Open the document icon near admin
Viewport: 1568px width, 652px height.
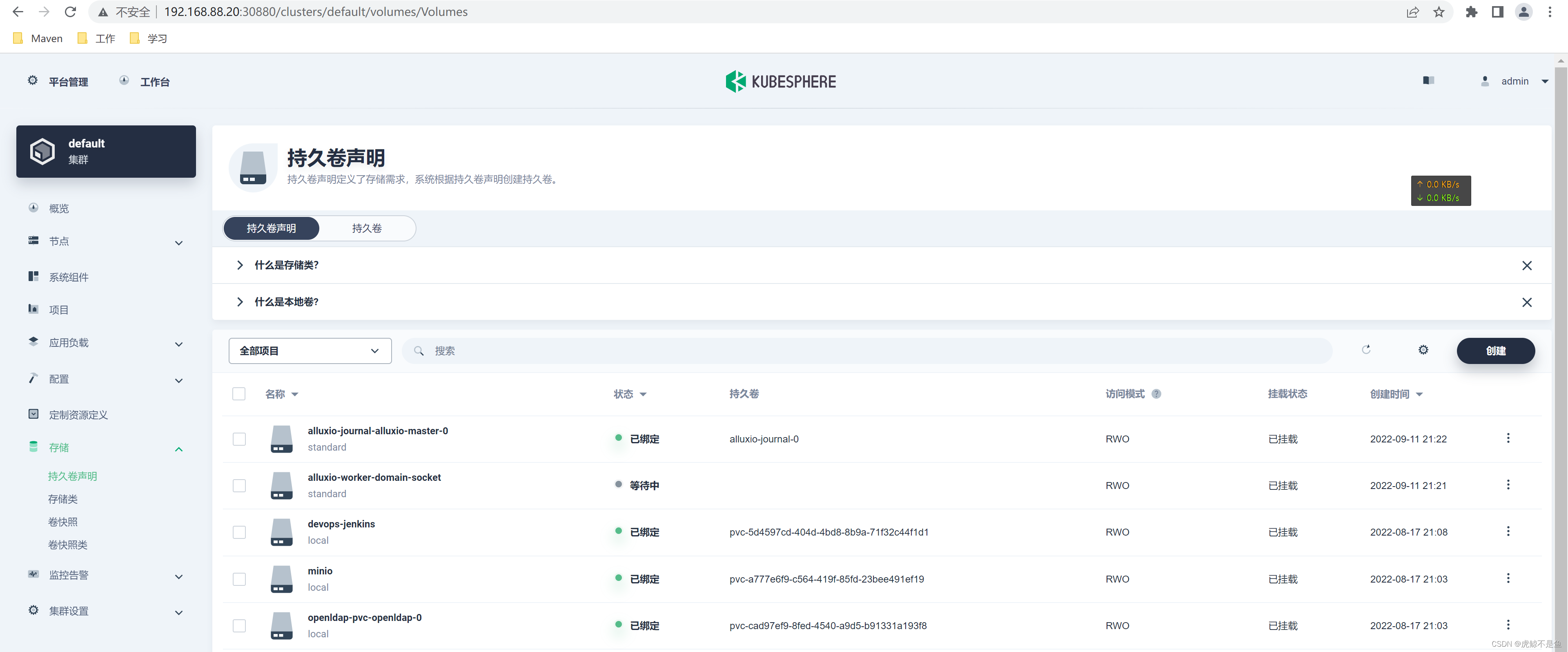(1428, 80)
